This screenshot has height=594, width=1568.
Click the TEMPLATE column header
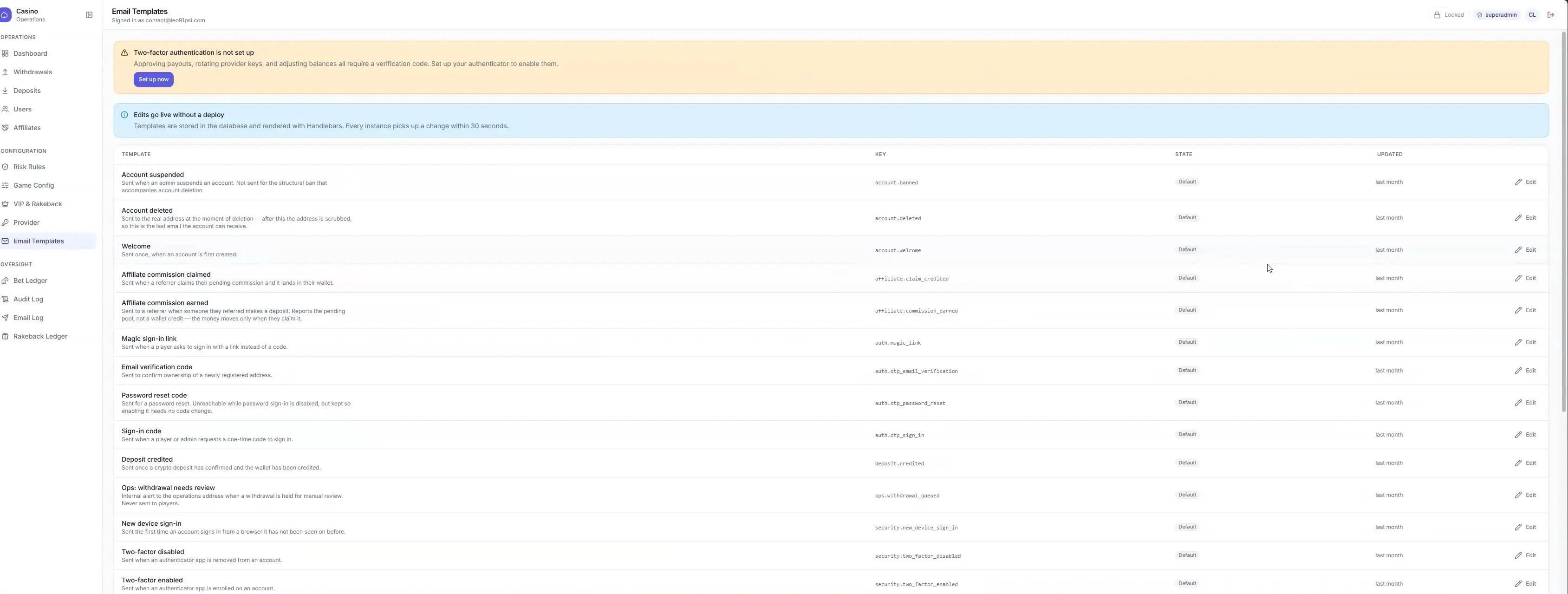pos(136,155)
